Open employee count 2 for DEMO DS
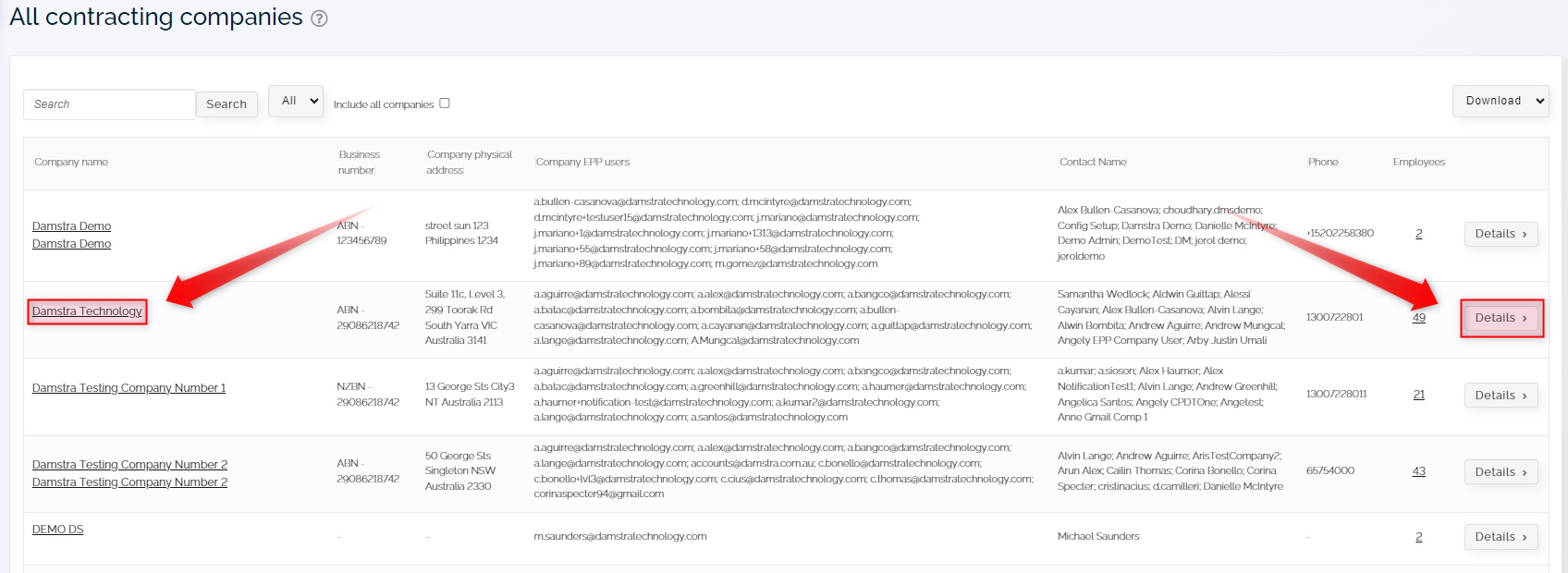 [x=1419, y=537]
